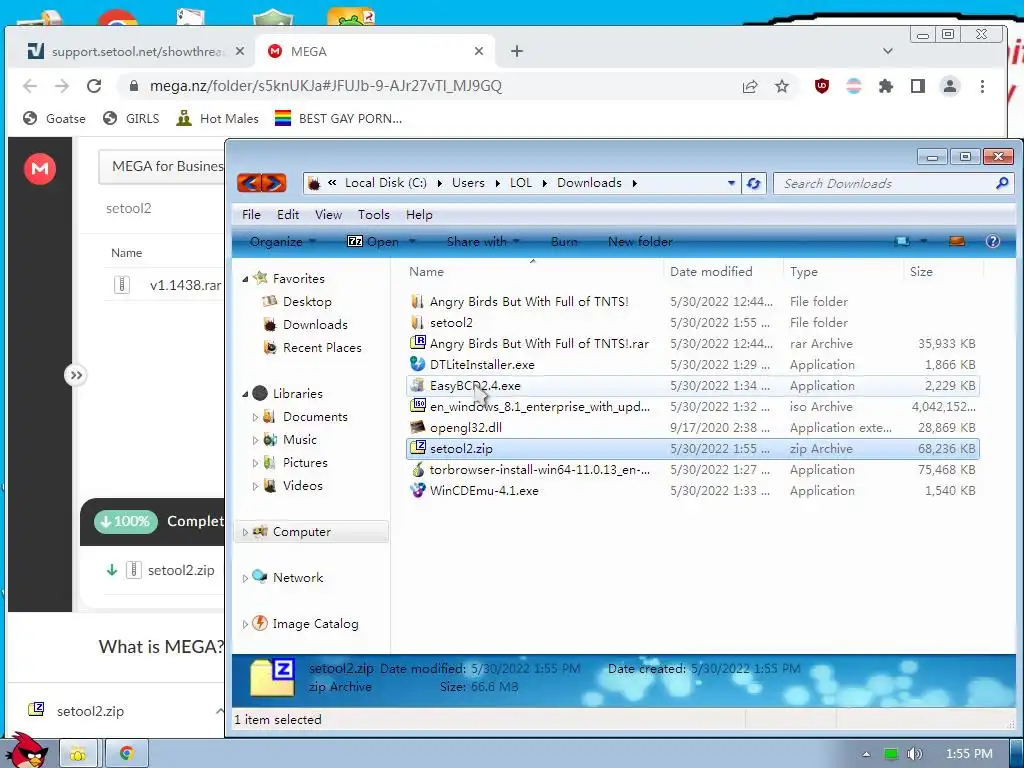Expand MEGA sidebar with double-chevron button

click(76, 375)
